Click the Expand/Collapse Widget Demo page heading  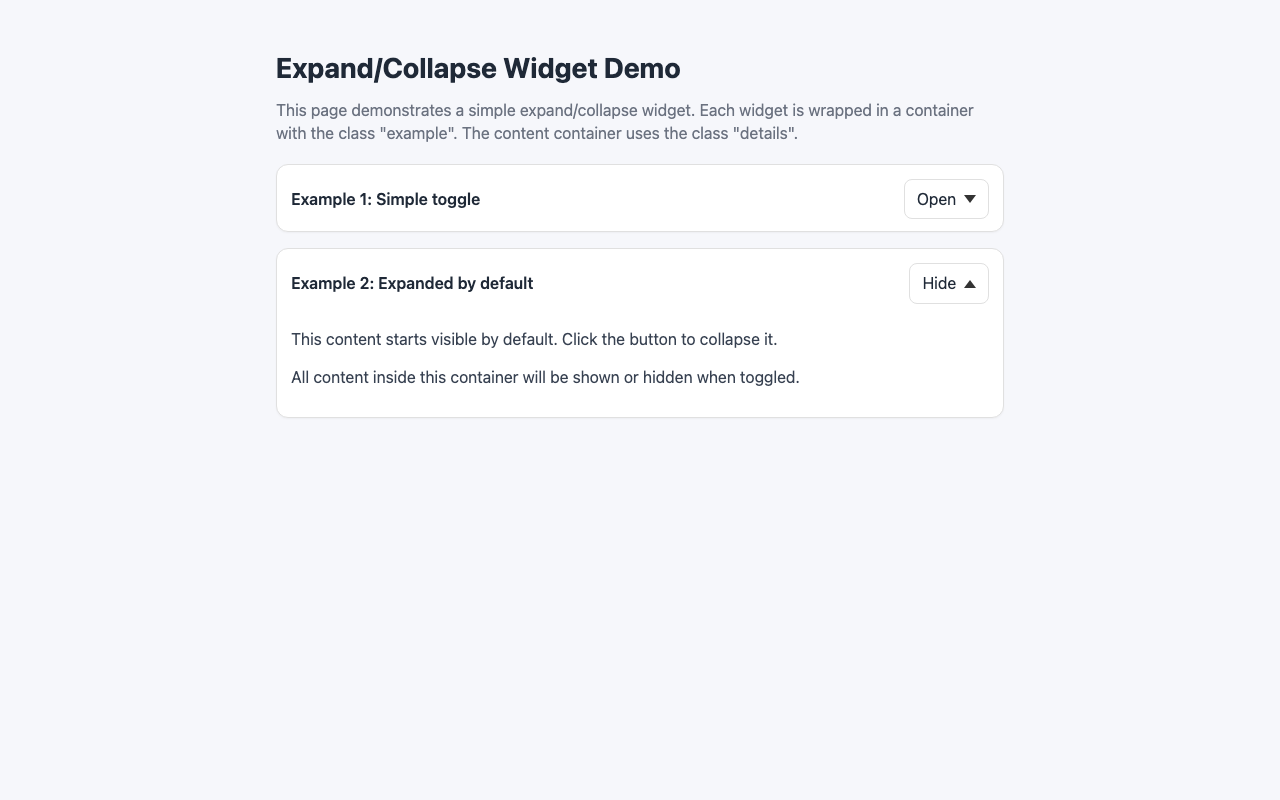point(478,68)
